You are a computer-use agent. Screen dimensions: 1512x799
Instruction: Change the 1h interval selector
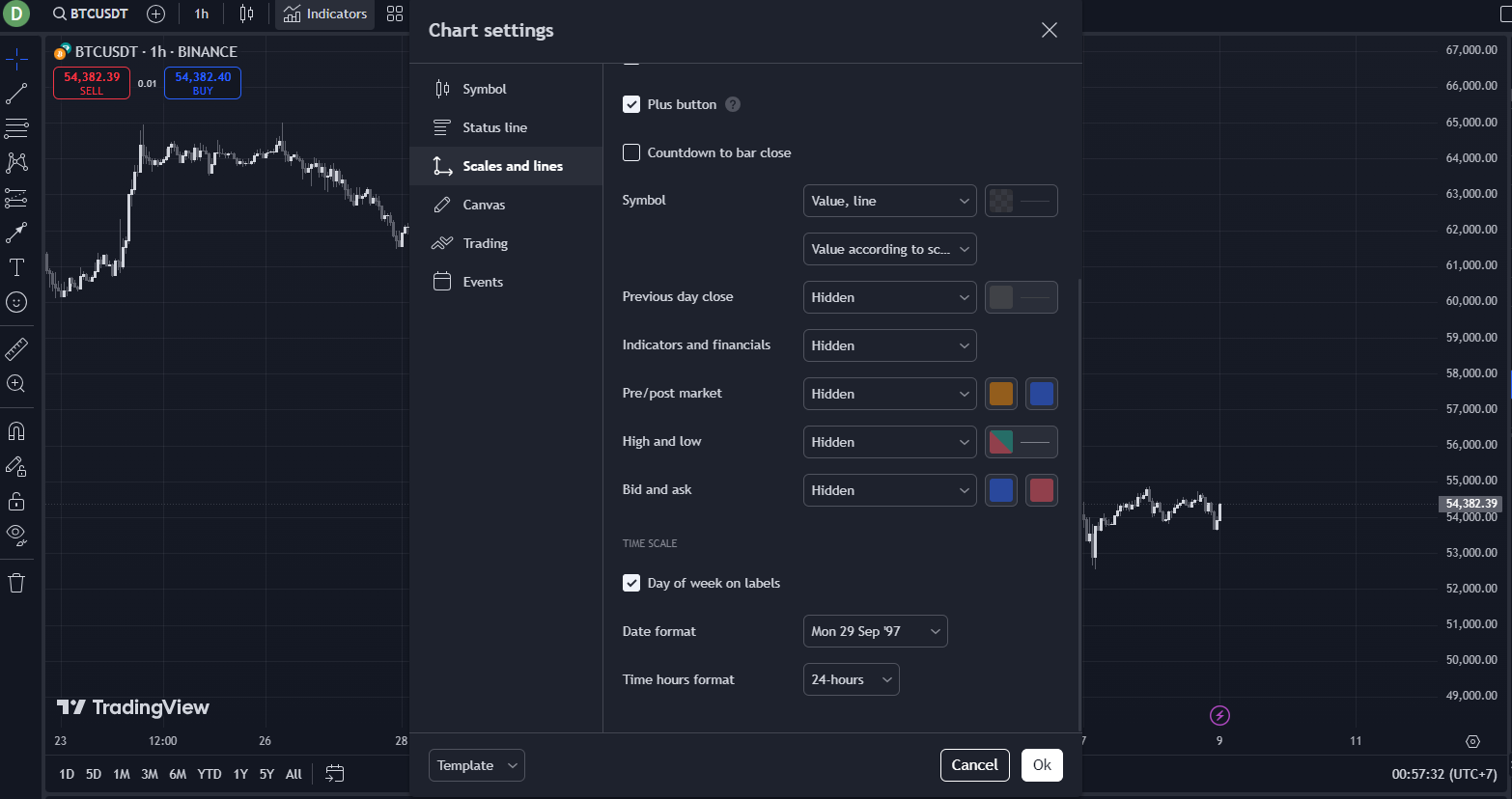(201, 14)
